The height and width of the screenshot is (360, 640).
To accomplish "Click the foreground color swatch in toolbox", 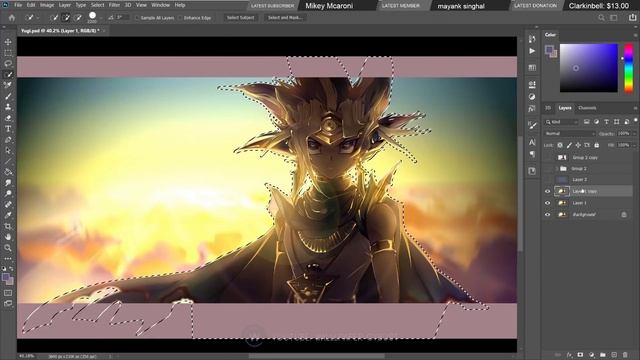I will coord(5,278).
